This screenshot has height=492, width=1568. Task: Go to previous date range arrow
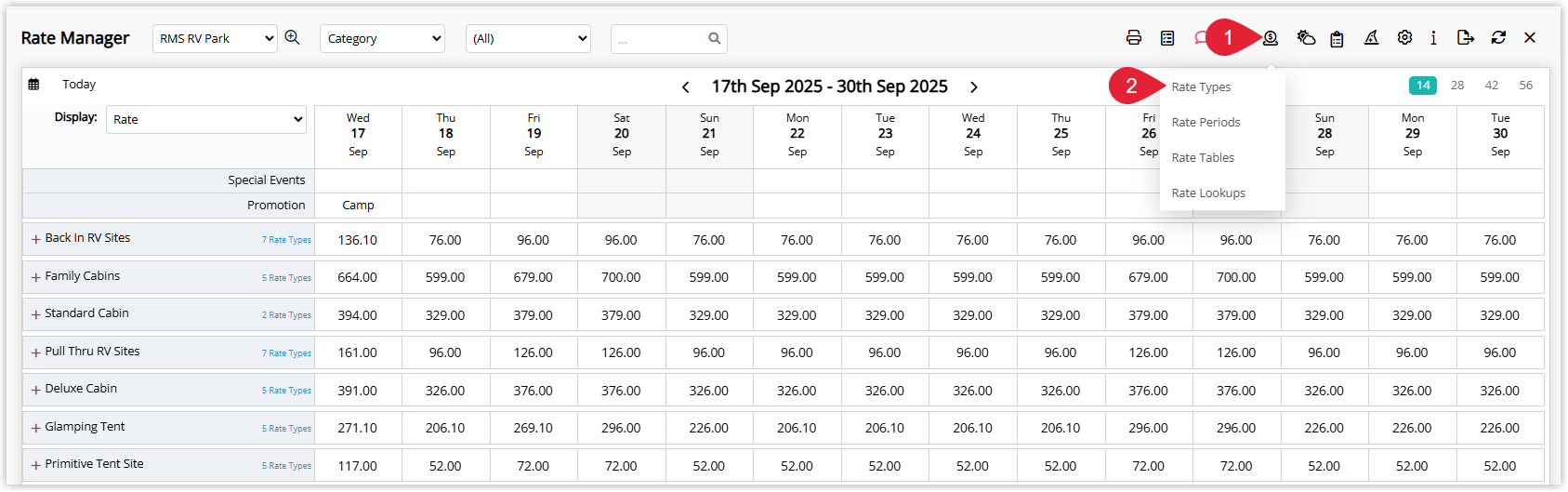point(686,87)
